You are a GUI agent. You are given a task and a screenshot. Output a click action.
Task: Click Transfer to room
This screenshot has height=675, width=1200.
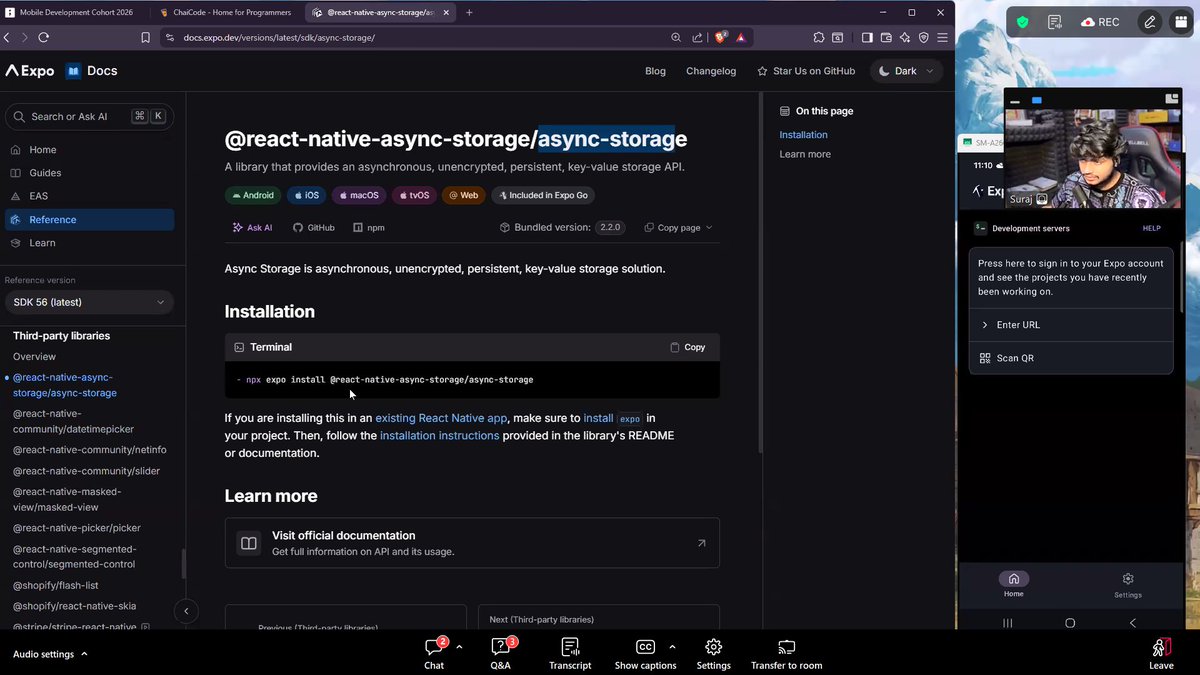(786, 654)
